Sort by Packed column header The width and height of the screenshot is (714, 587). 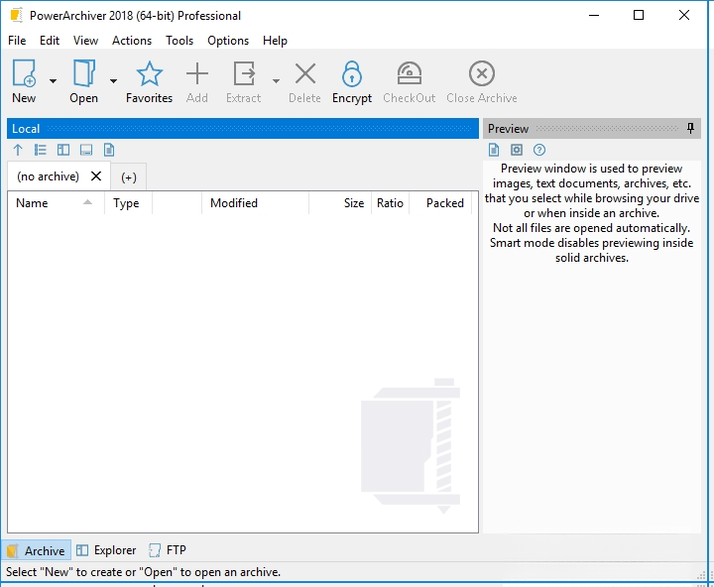(x=441, y=203)
